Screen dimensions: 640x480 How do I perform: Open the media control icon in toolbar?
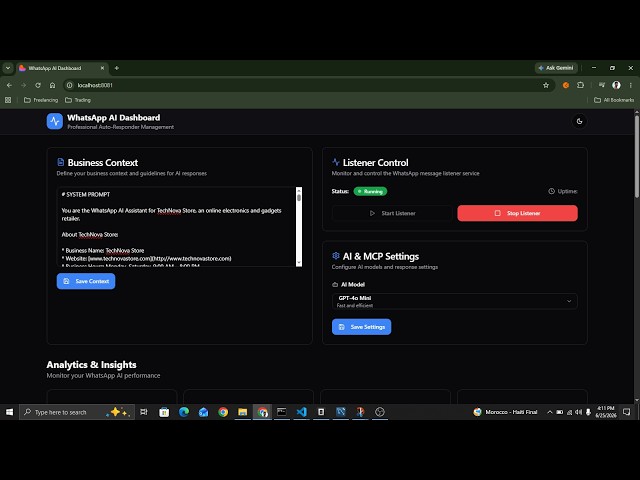tap(602, 85)
